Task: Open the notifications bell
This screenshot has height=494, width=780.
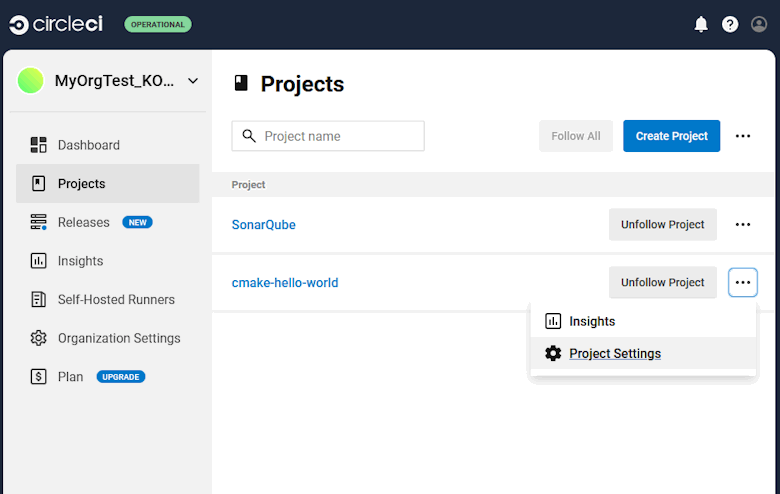Action: pyautogui.click(x=701, y=24)
